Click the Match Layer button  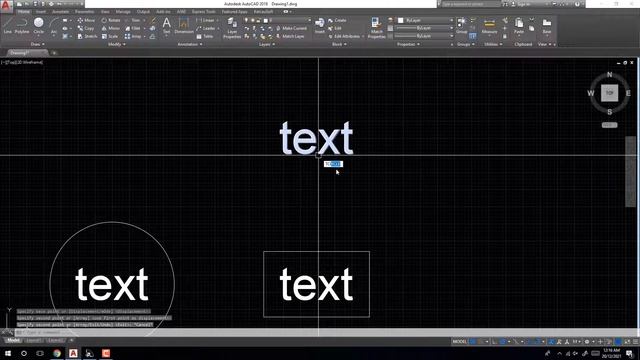coord(290,36)
